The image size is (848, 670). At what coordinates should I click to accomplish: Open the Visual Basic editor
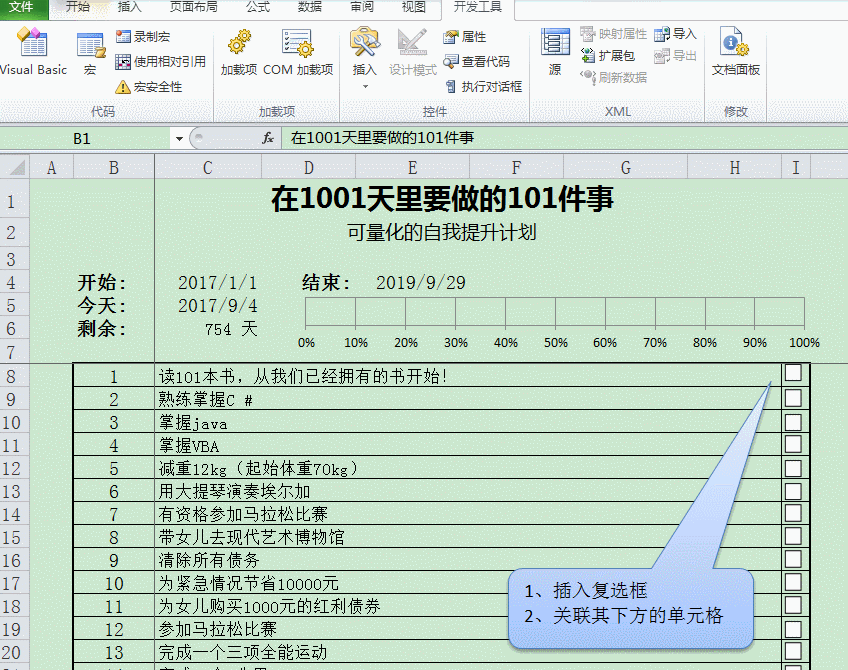pos(34,52)
